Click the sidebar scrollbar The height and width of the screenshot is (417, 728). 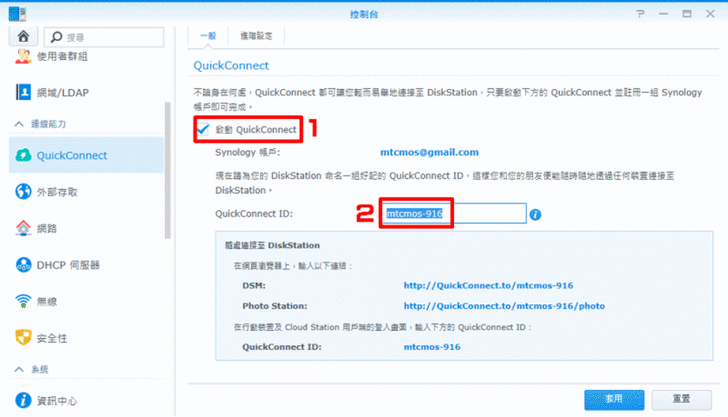(x=168, y=170)
